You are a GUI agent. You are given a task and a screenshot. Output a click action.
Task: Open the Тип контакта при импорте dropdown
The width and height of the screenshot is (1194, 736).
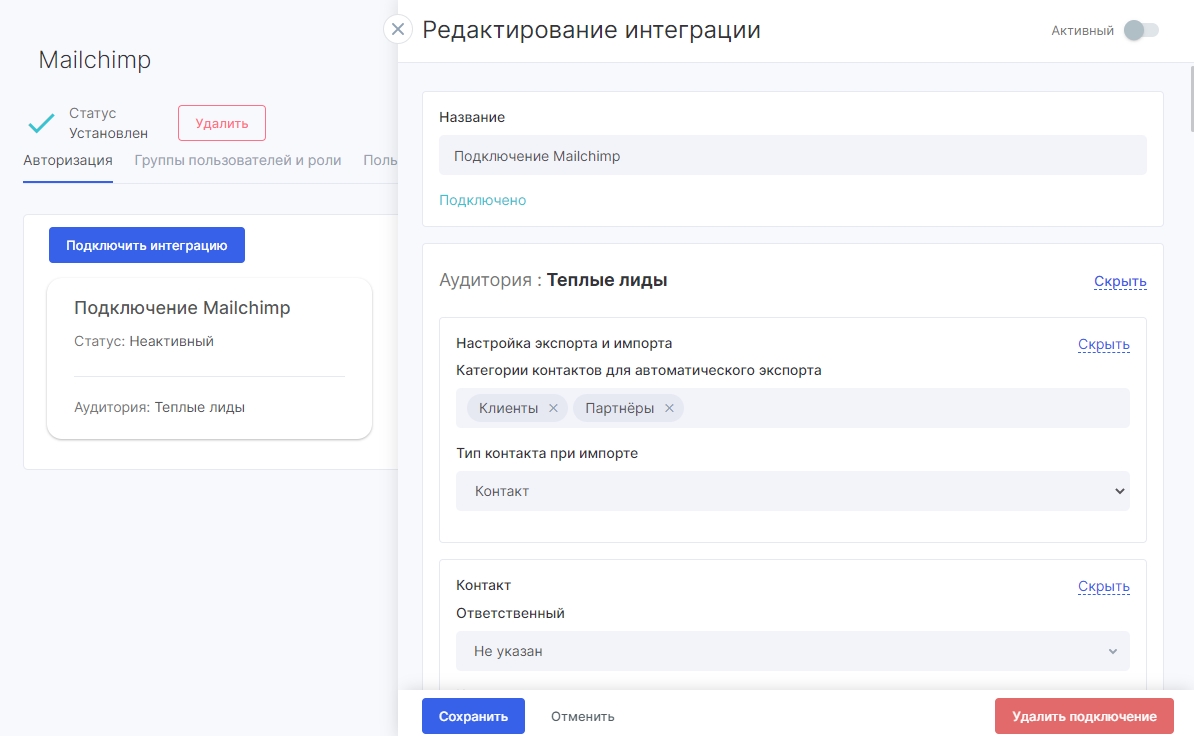[x=792, y=491]
